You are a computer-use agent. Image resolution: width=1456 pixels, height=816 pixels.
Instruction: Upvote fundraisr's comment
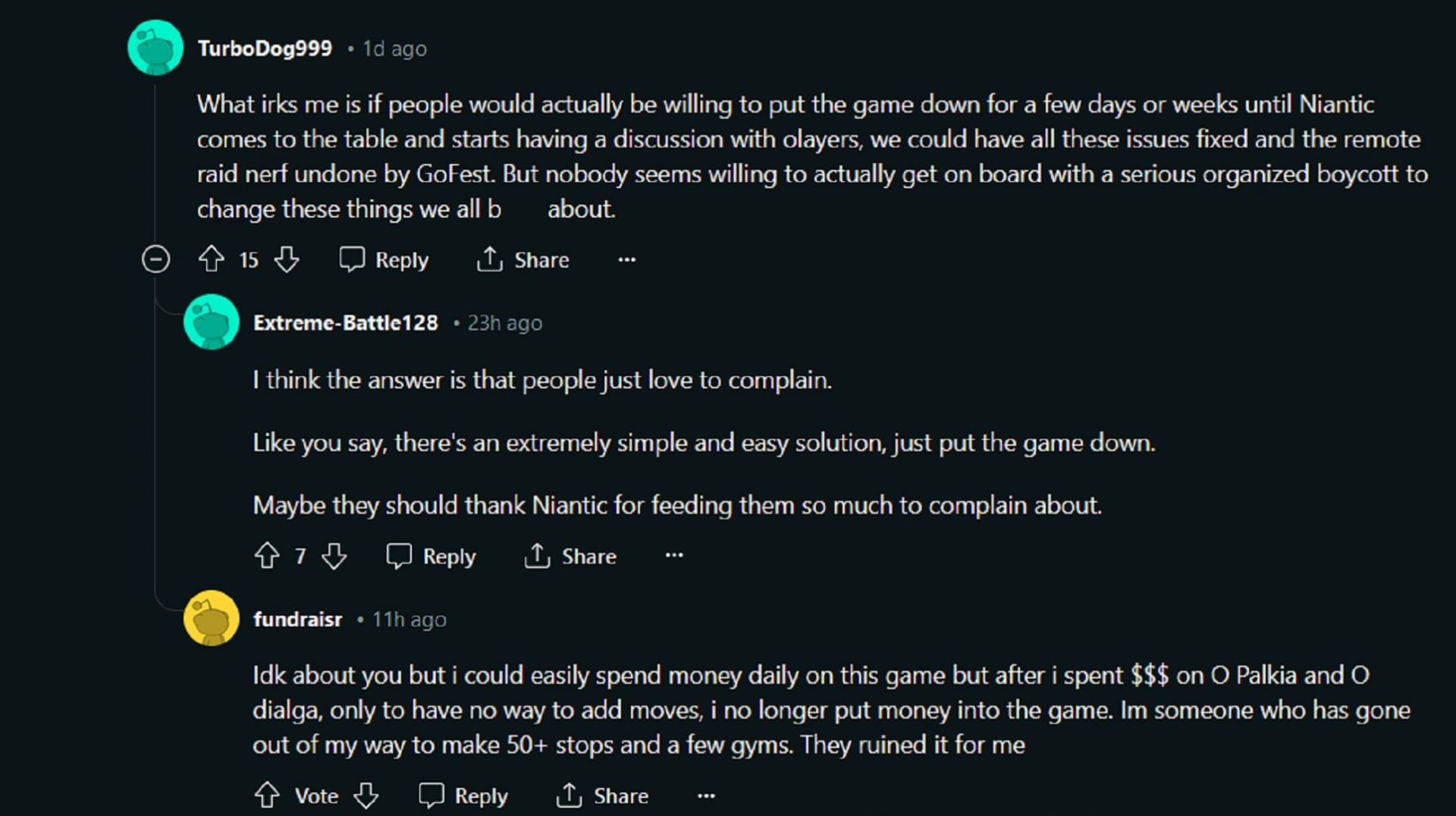pos(266,795)
